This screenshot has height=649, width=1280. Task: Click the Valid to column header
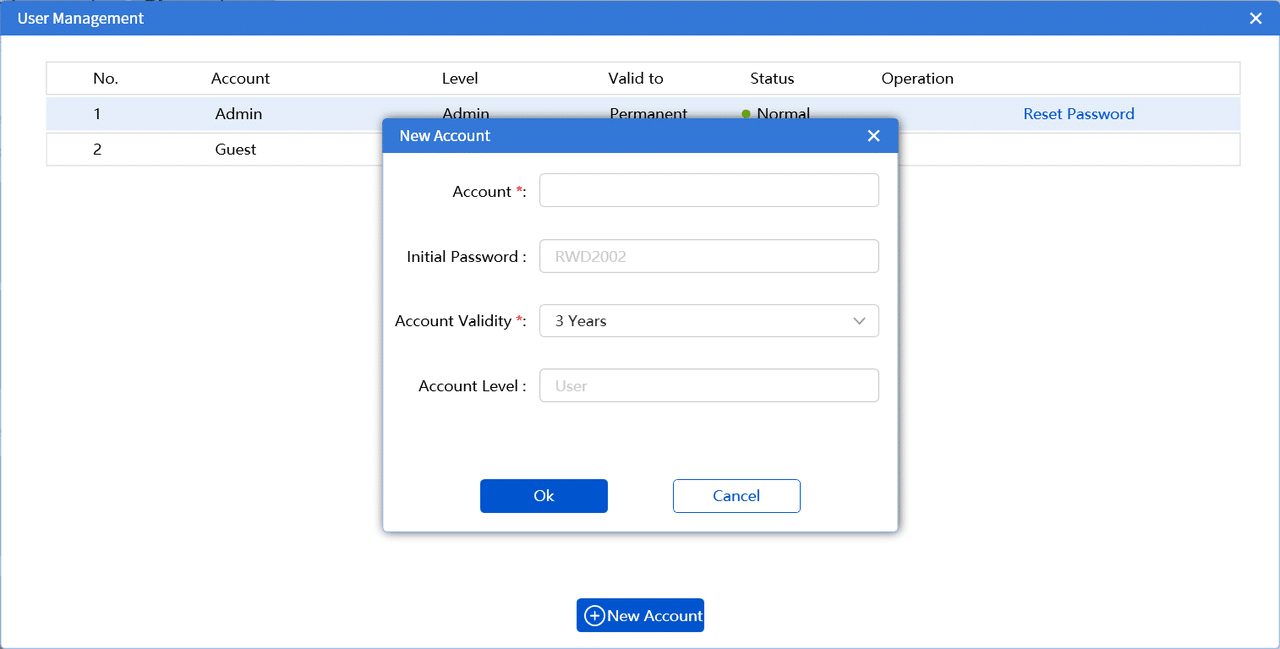click(x=636, y=78)
